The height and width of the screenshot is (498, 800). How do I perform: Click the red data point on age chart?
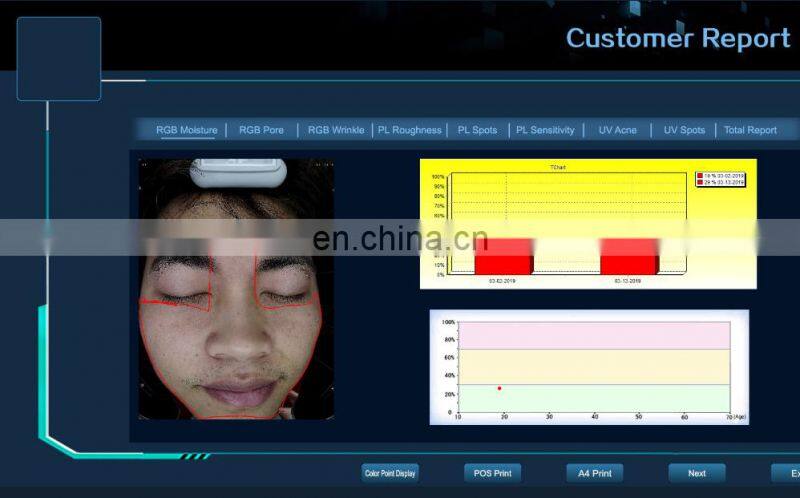(x=499, y=388)
